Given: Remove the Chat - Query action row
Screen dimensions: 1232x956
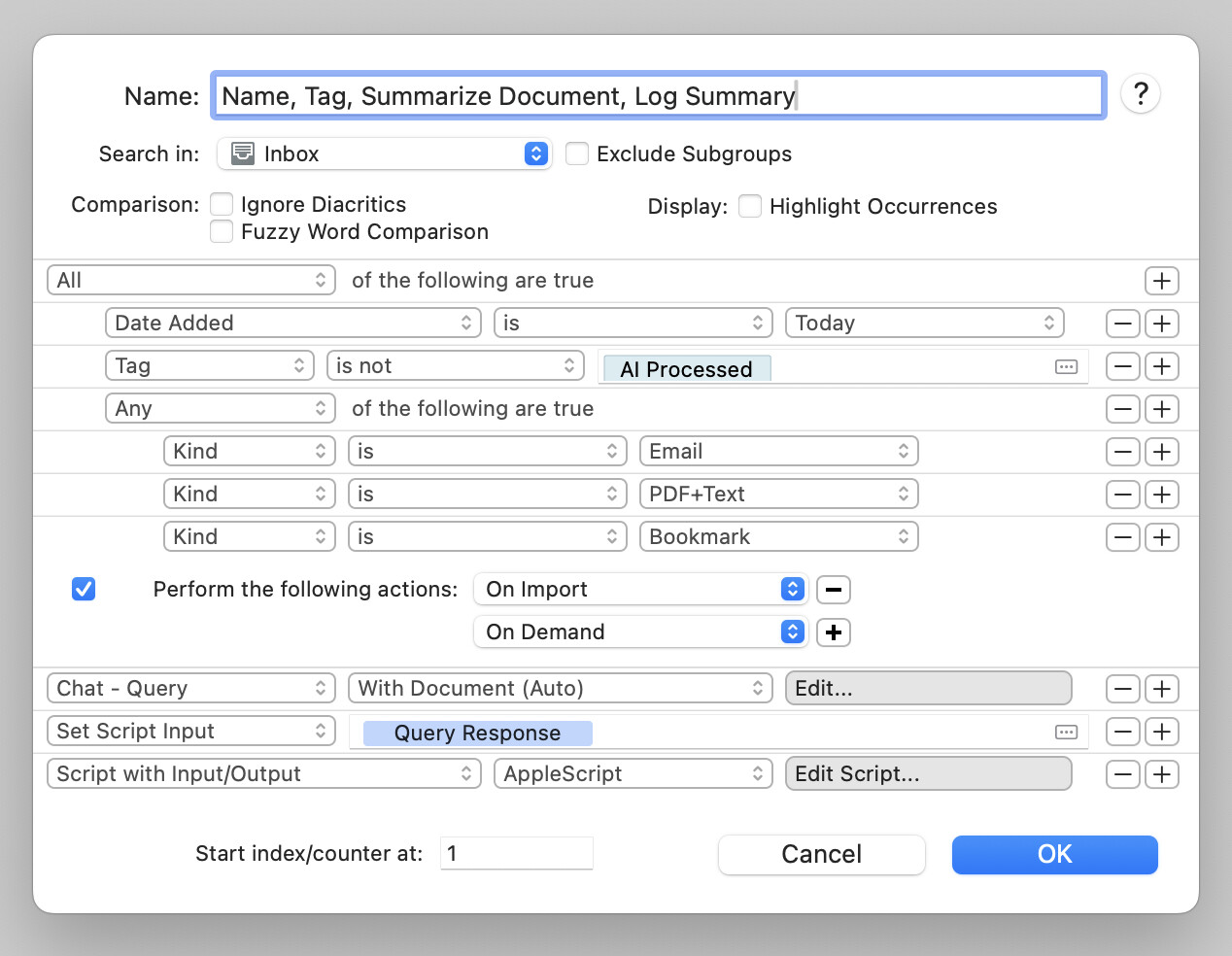Looking at the screenshot, I should (1123, 689).
